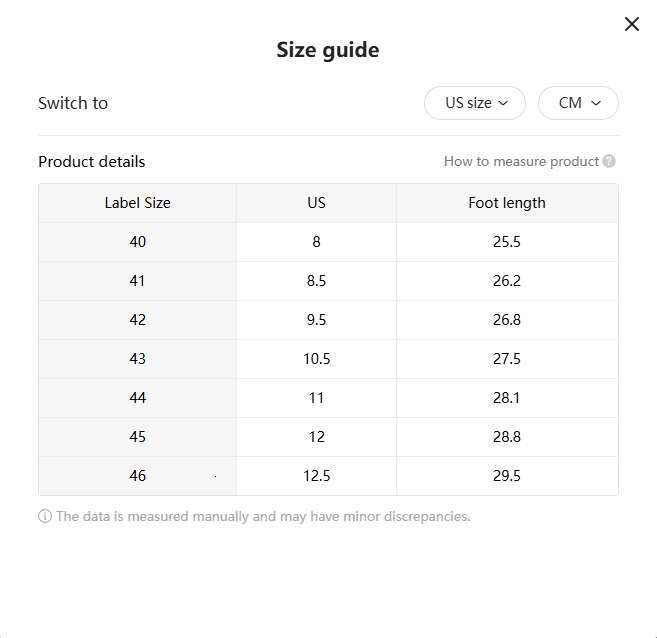Click the Product details heading

(91, 161)
